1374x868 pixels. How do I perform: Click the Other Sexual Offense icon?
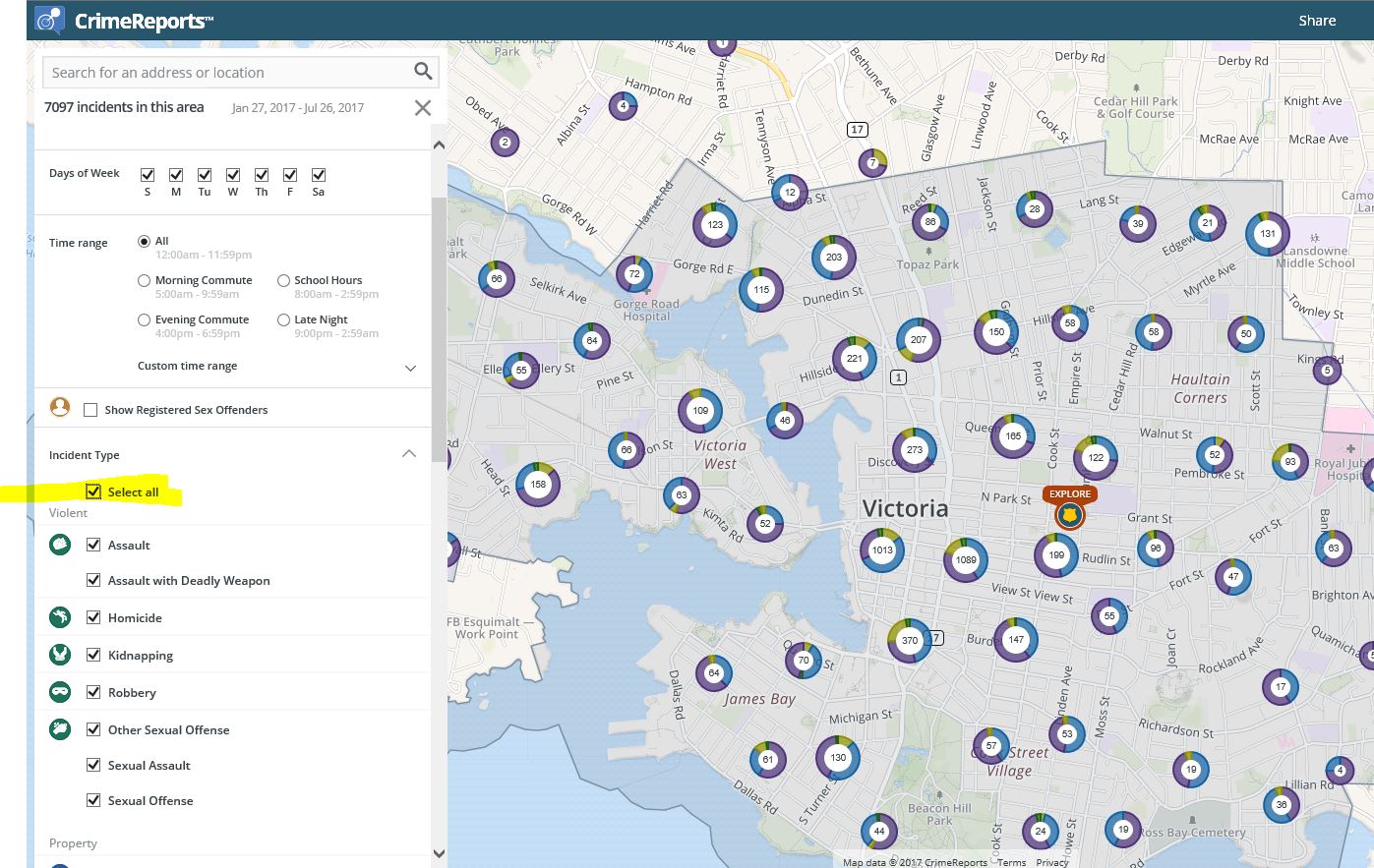60,729
